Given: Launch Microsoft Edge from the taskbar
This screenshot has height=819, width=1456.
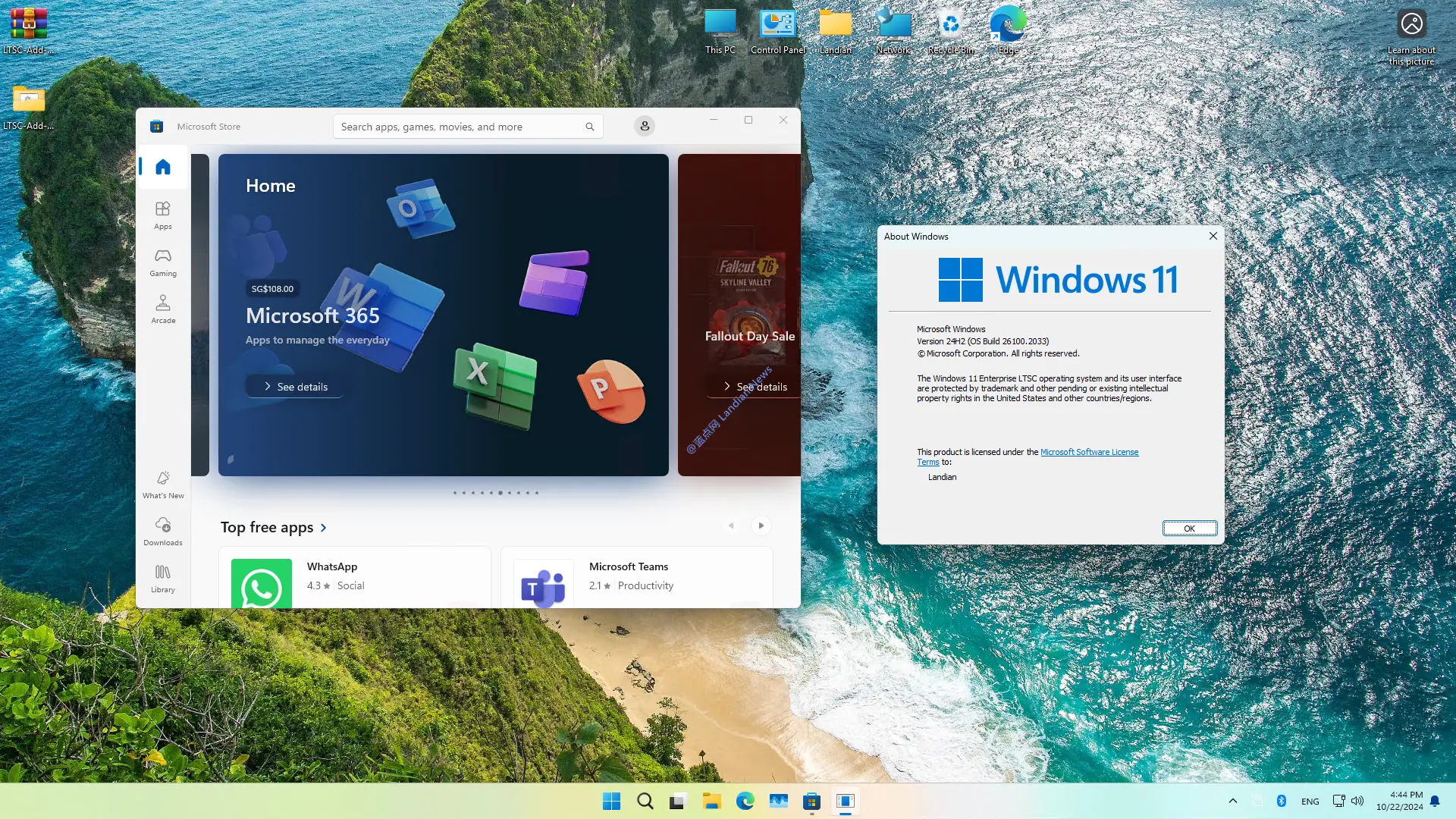Looking at the screenshot, I should 745,801.
